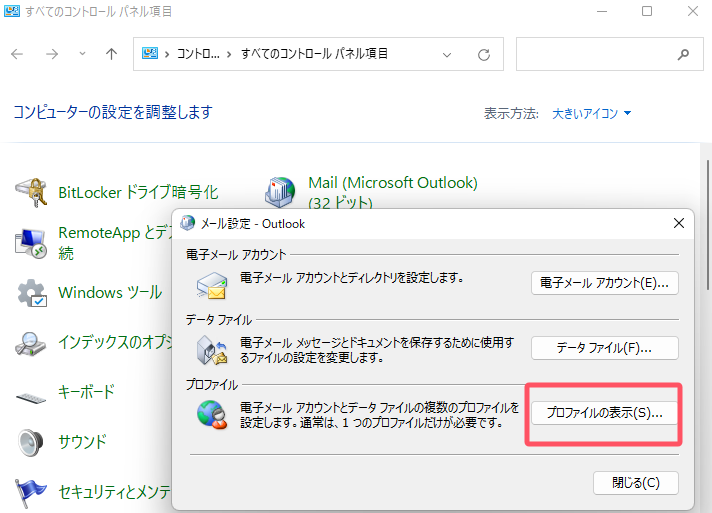Open サウンド link
The height and width of the screenshot is (513, 712).
pos(82,441)
